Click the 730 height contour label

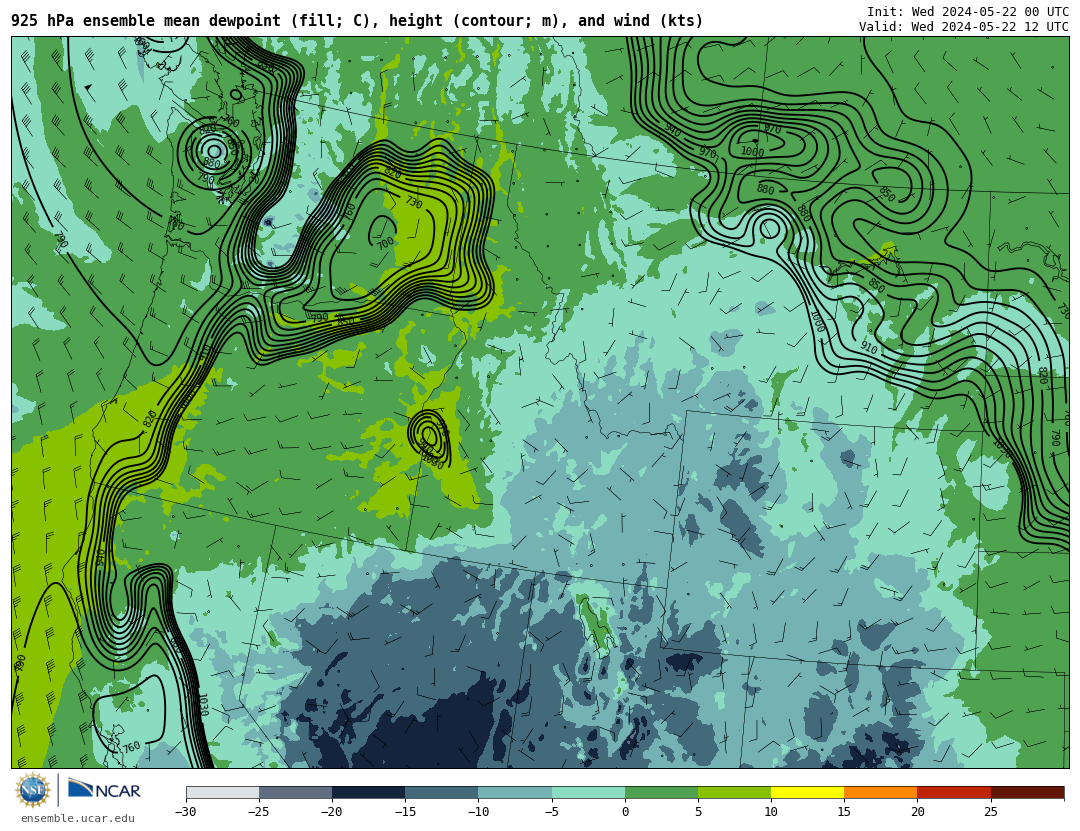413,202
